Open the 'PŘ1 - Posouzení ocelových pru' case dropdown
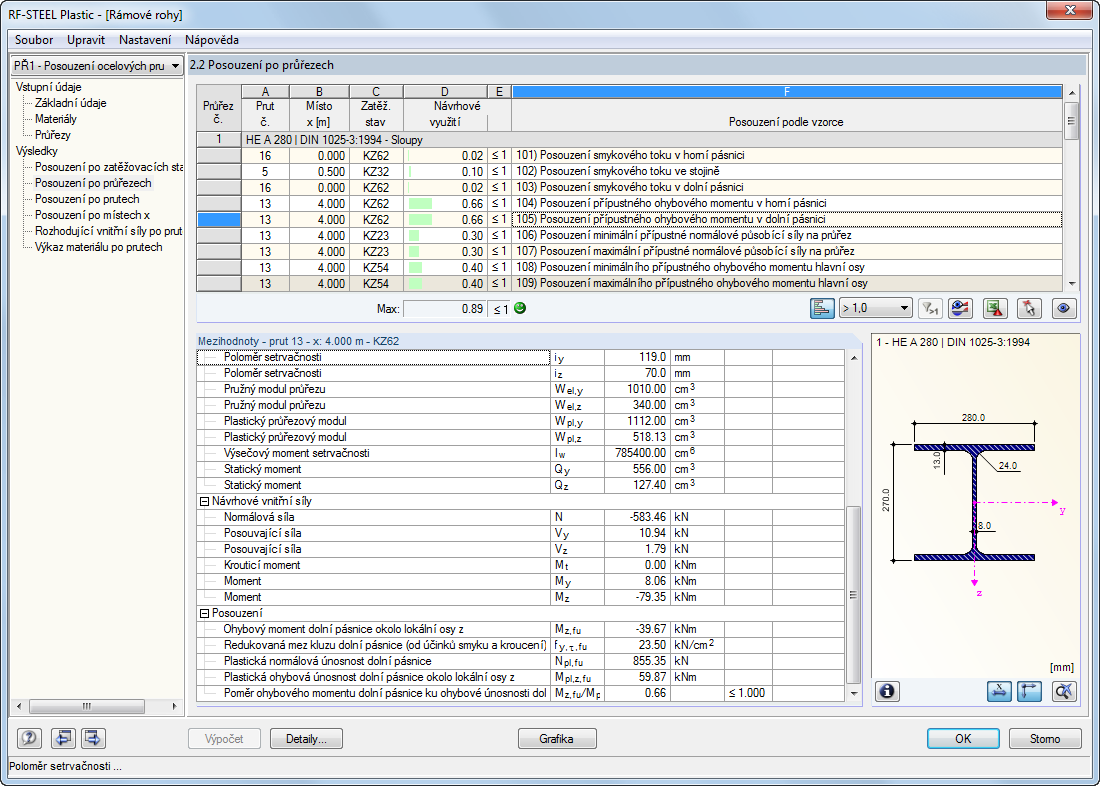This screenshot has width=1100, height=786. (x=97, y=65)
